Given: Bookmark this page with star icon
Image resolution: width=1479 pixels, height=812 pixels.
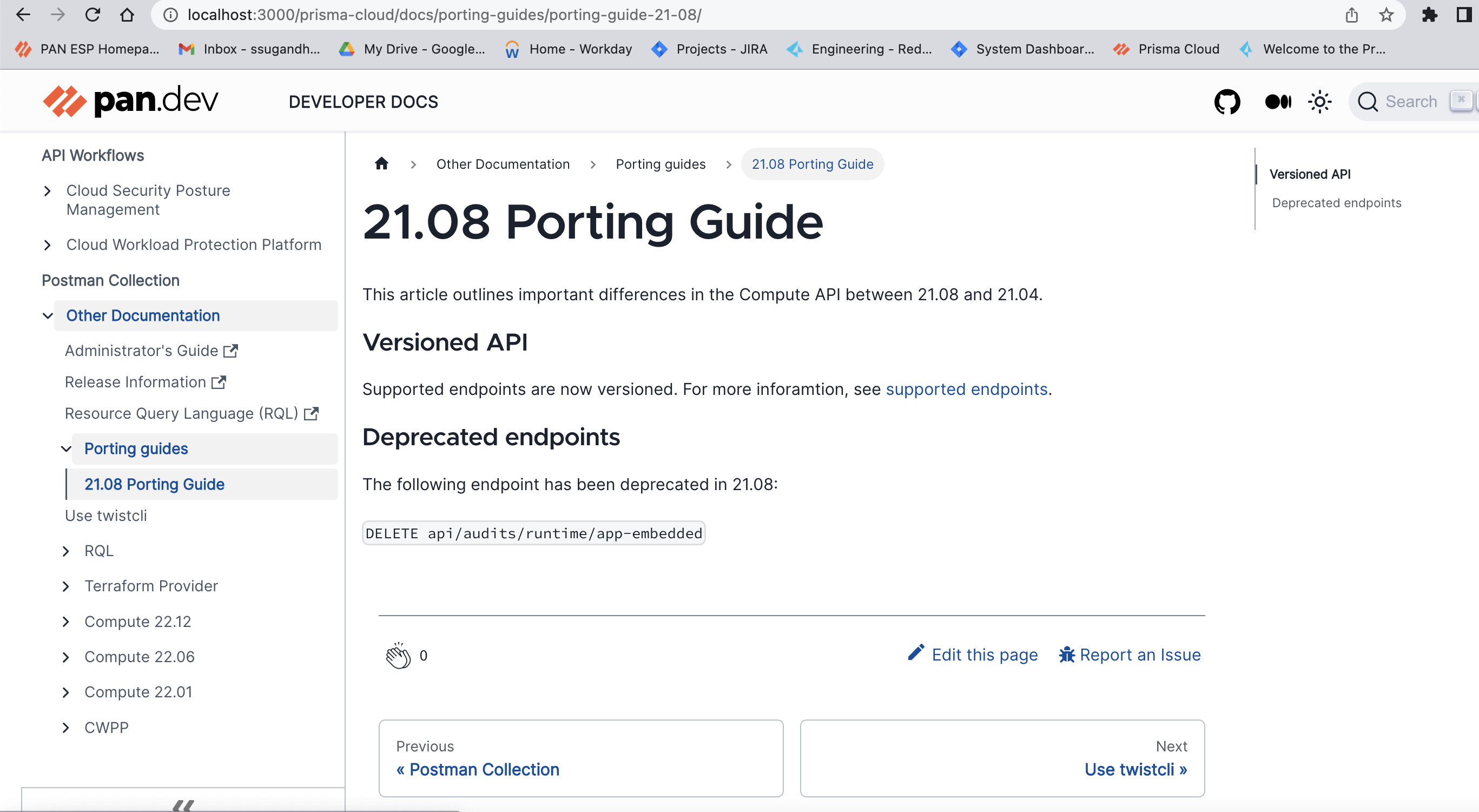Looking at the screenshot, I should [1386, 15].
